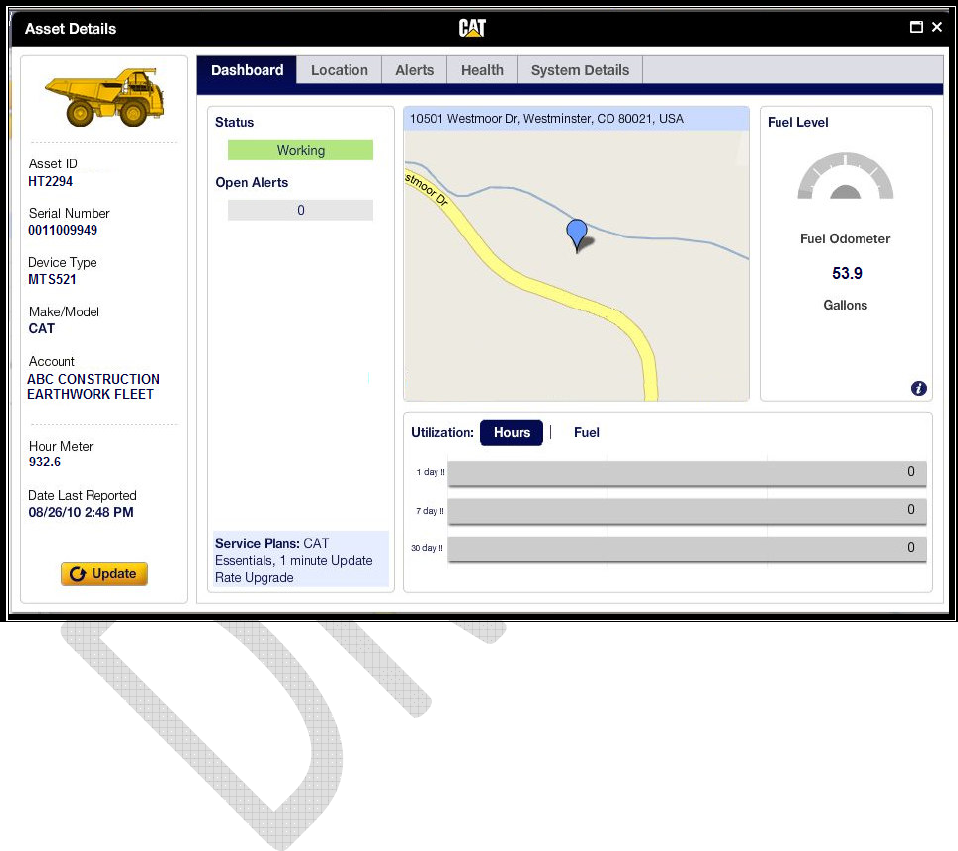Open the Alerts tab
The width and height of the screenshot is (958, 851).
[414, 70]
